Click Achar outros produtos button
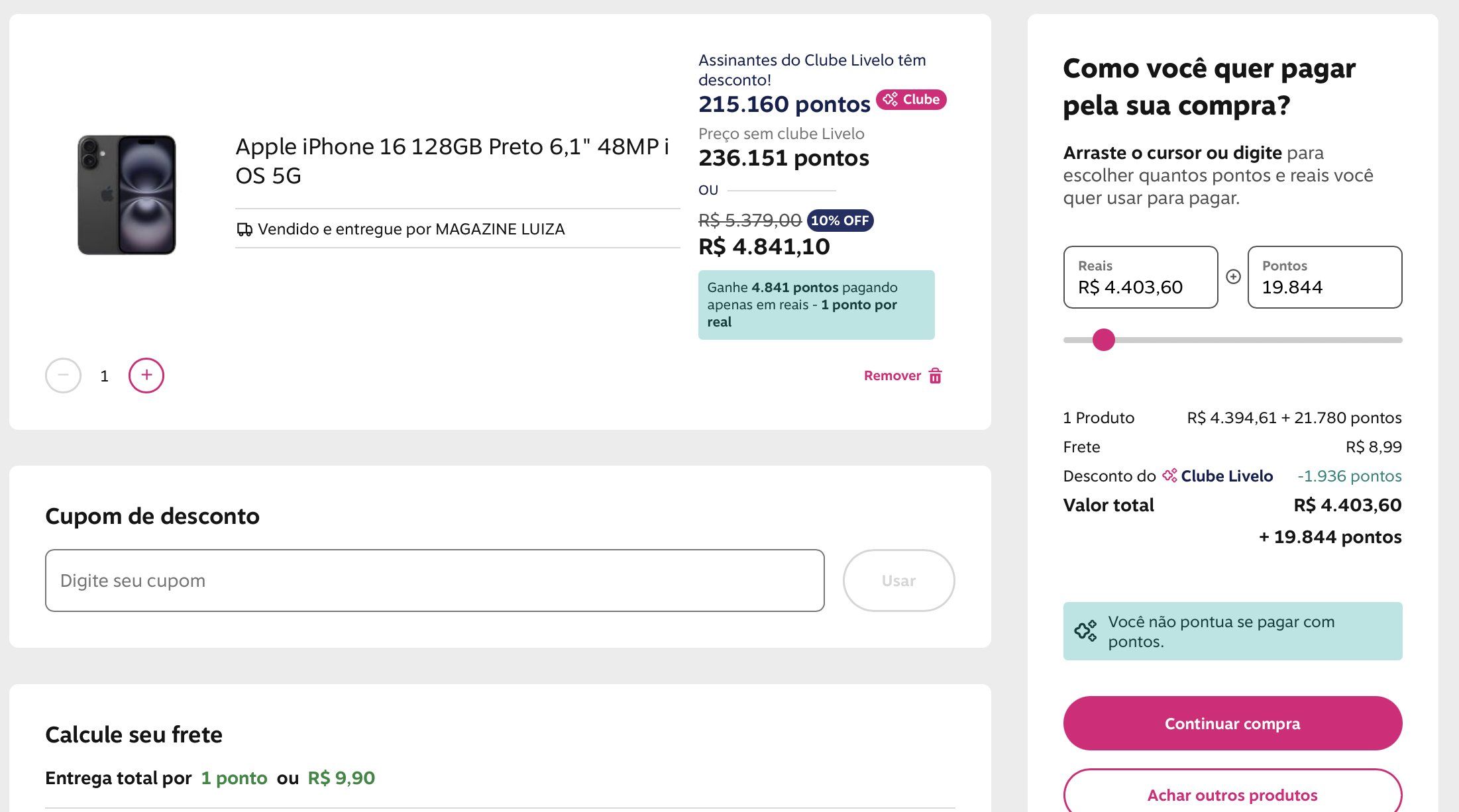This screenshot has width=1459, height=812. [x=1232, y=794]
